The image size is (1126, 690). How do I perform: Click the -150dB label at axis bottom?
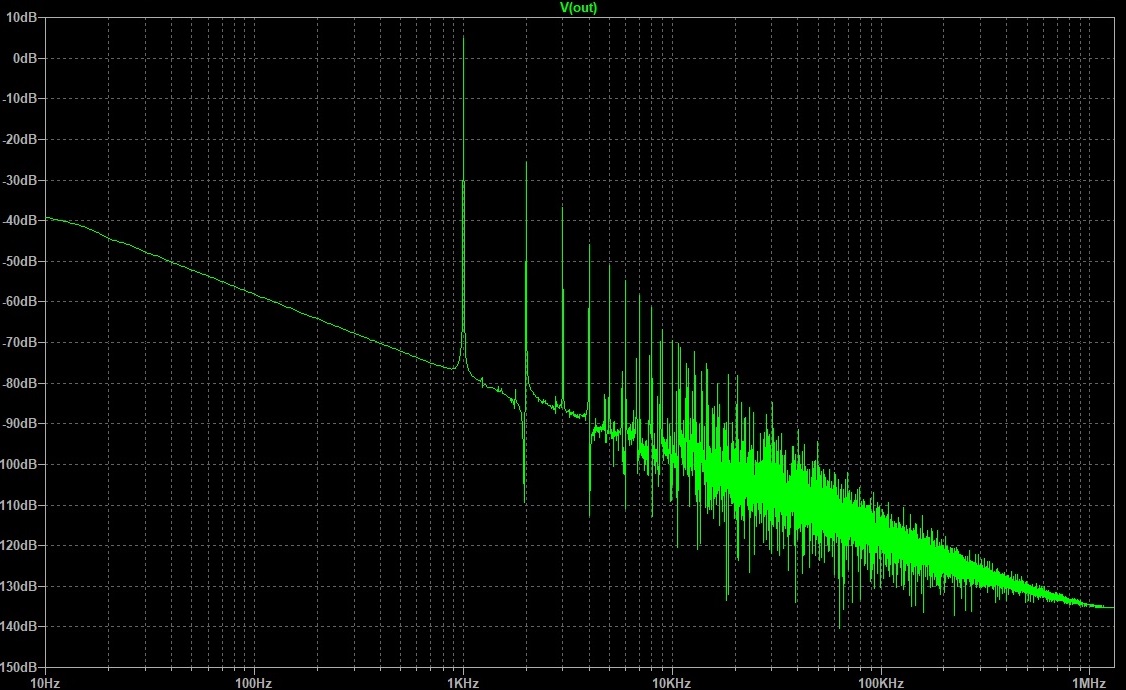click(20, 667)
